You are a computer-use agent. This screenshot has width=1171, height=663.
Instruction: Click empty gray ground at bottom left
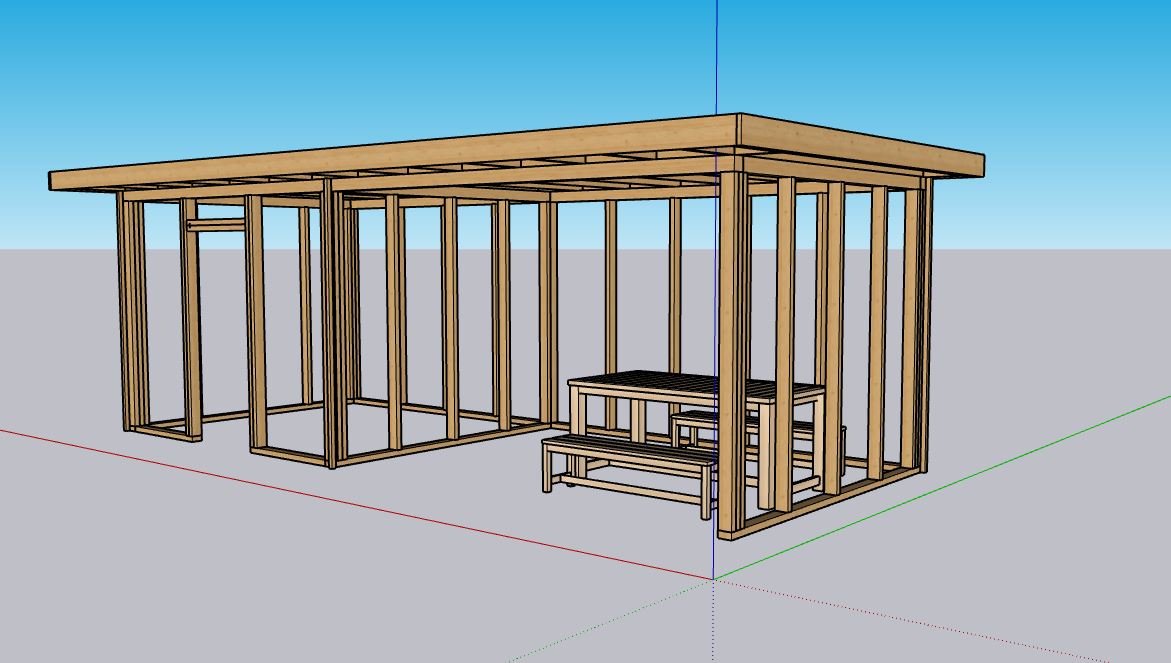[x=150, y=580]
